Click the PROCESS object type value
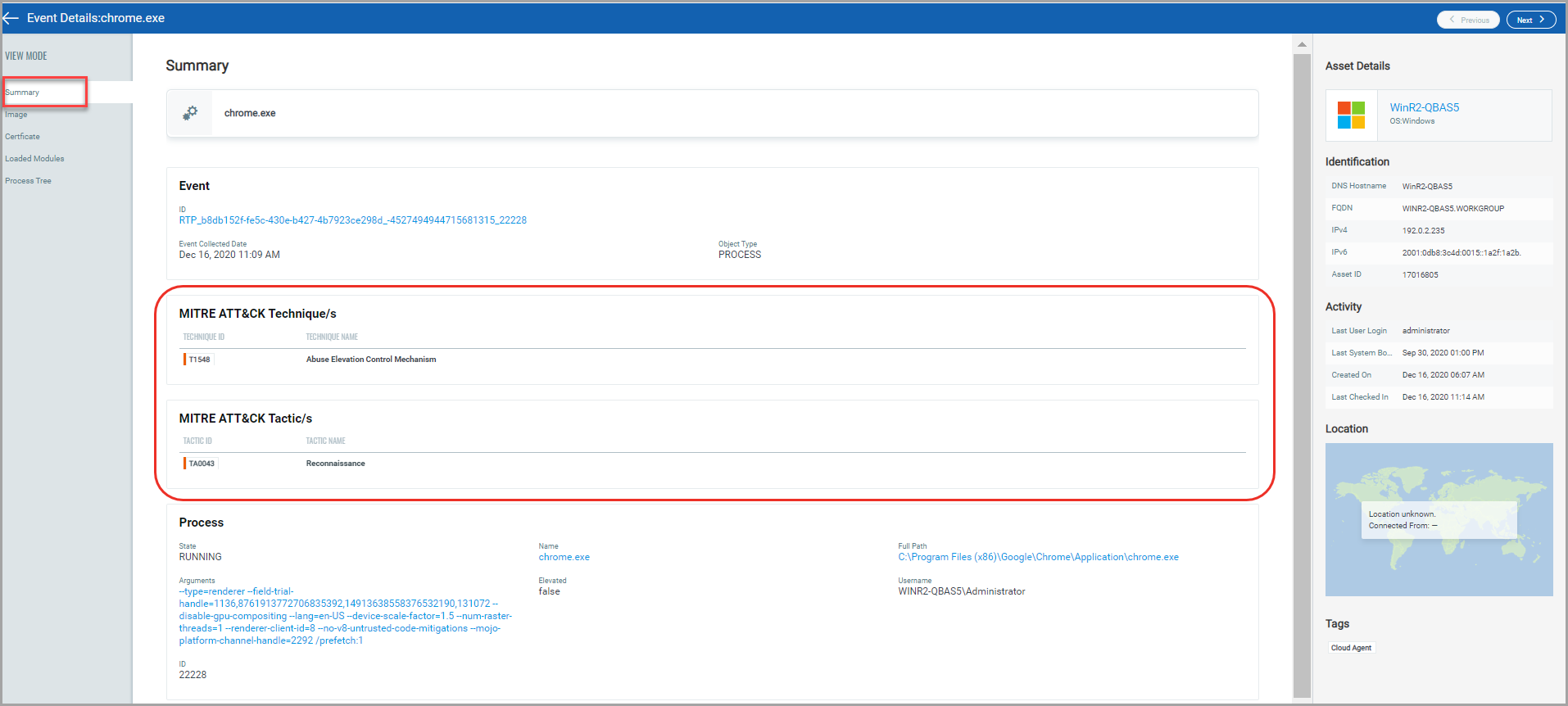Image resolution: width=1568 pixels, height=706 pixels. (740, 255)
